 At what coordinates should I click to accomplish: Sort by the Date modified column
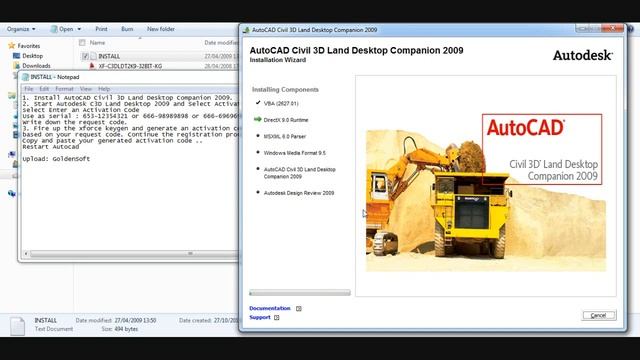221,42
